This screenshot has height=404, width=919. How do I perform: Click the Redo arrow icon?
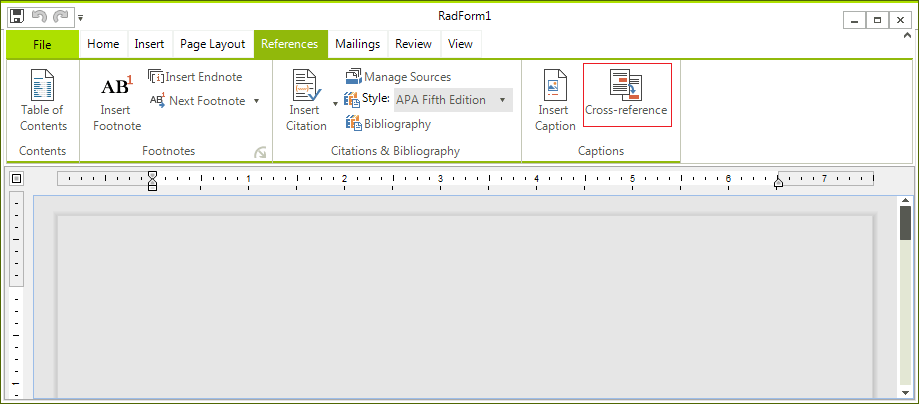60,16
